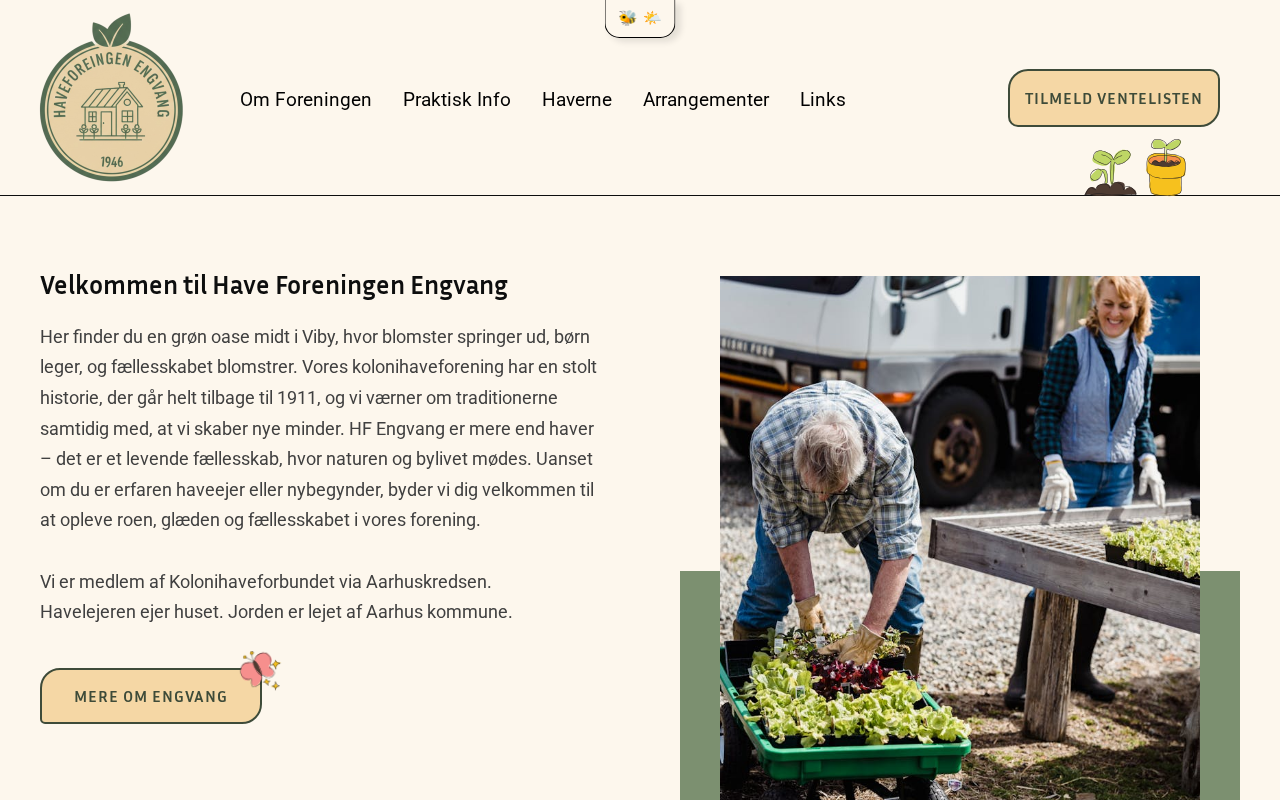Click the intro paragraph starting Her finder du
Image resolution: width=1280 pixels, height=800 pixels.
320,428
